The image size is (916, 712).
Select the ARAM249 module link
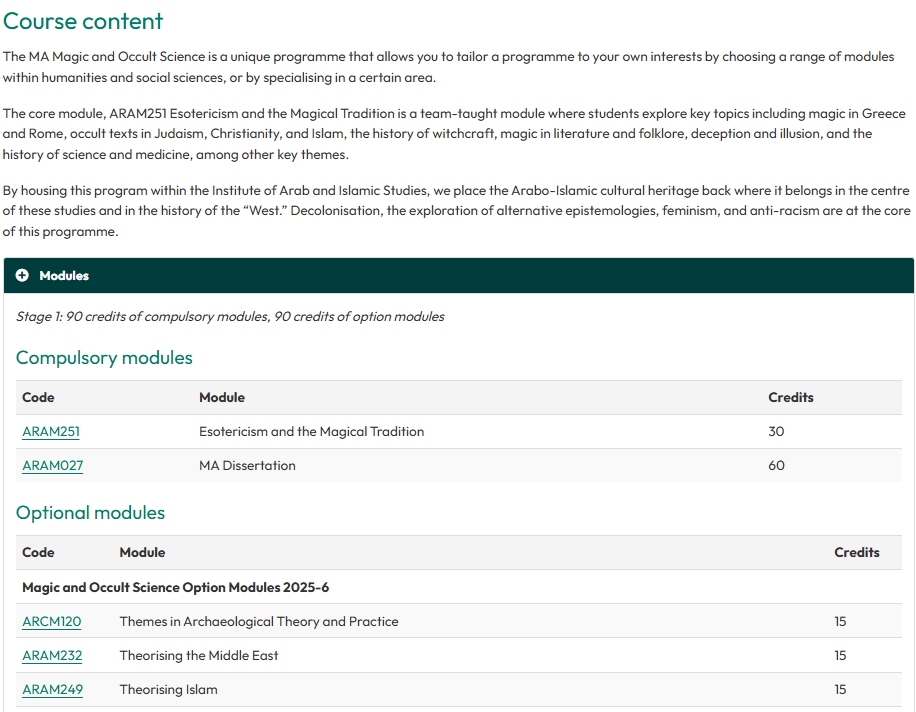(52, 690)
